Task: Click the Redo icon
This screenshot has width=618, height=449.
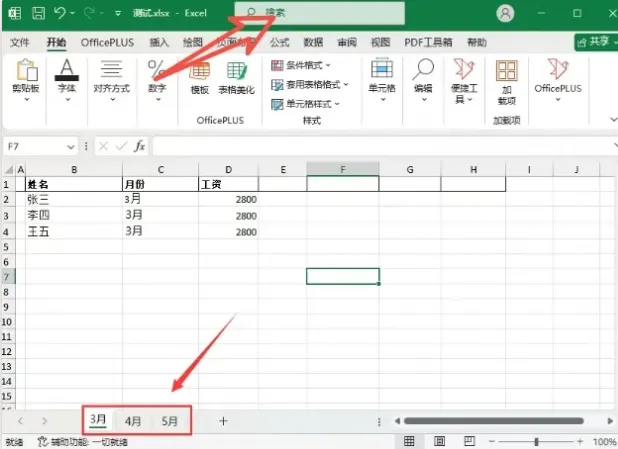Action: point(89,13)
